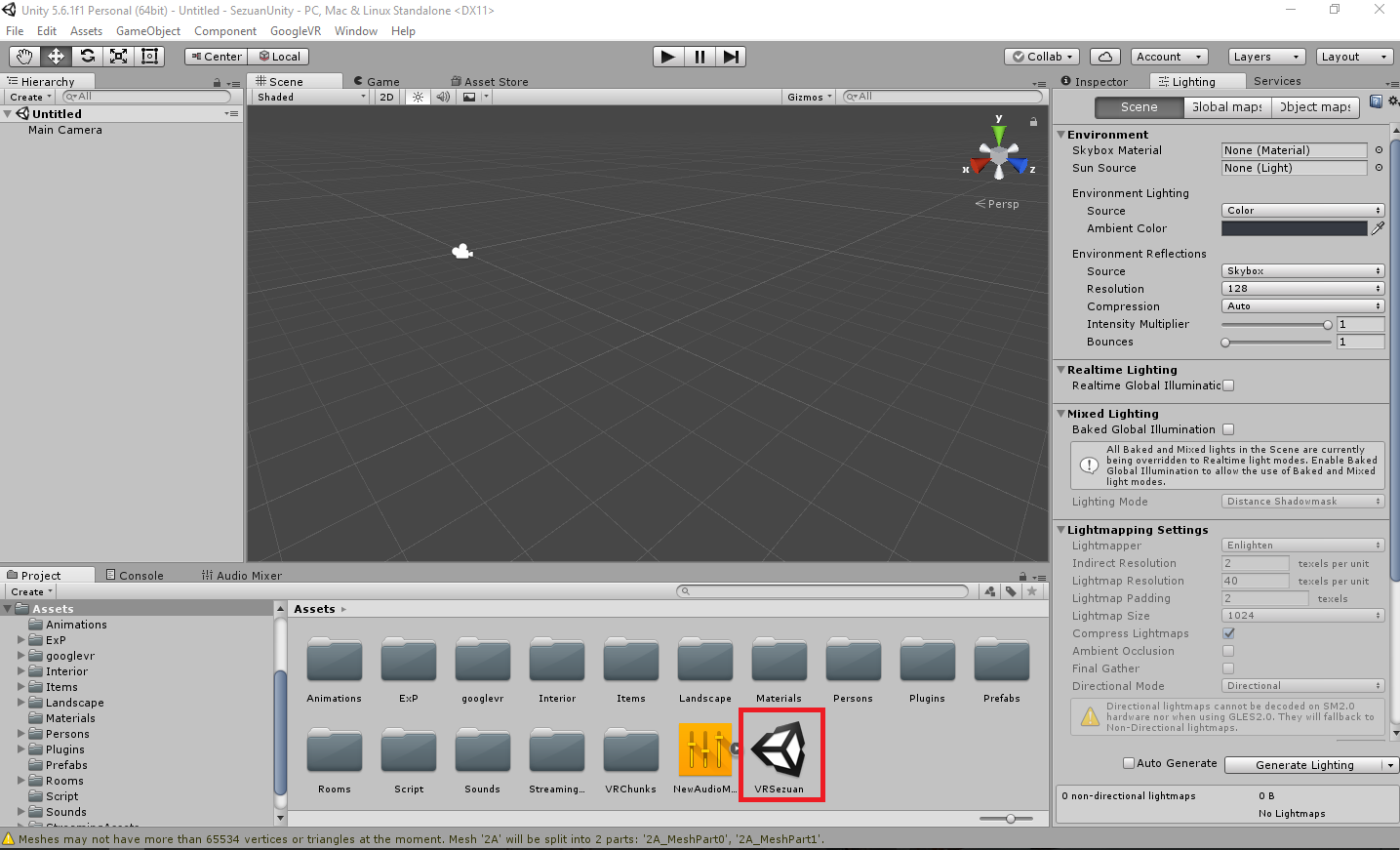Open the Layers dropdown
This screenshot has height=850, width=1400.
tap(1265, 57)
